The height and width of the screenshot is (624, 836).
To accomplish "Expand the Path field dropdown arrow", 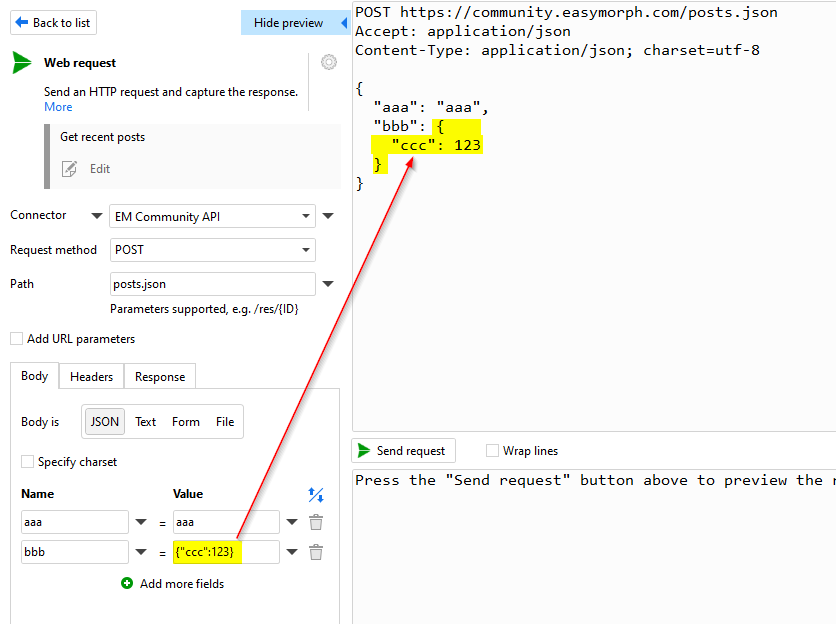I will 327,283.
